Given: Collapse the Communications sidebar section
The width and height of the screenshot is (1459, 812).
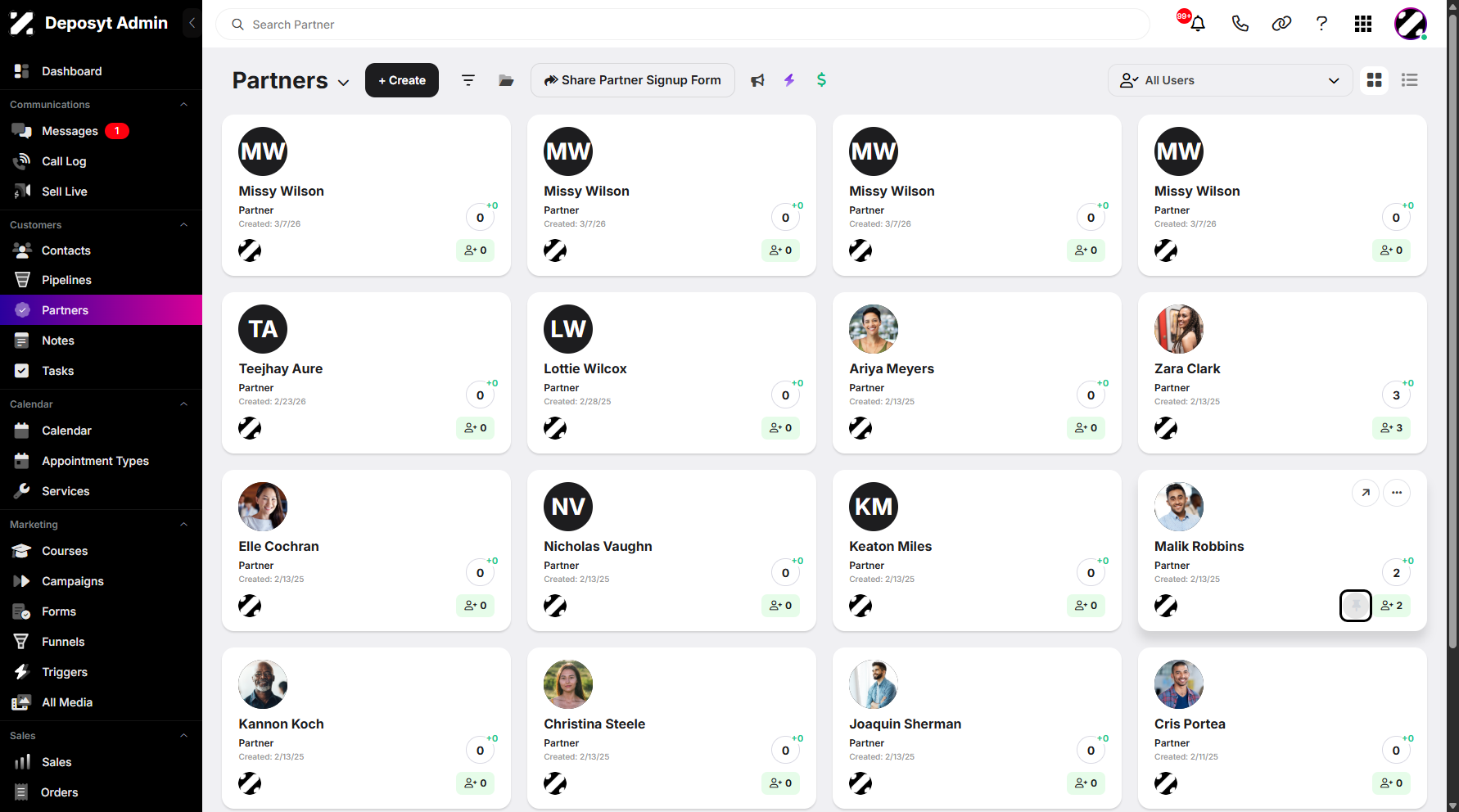Looking at the screenshot, I should point(184,105).
